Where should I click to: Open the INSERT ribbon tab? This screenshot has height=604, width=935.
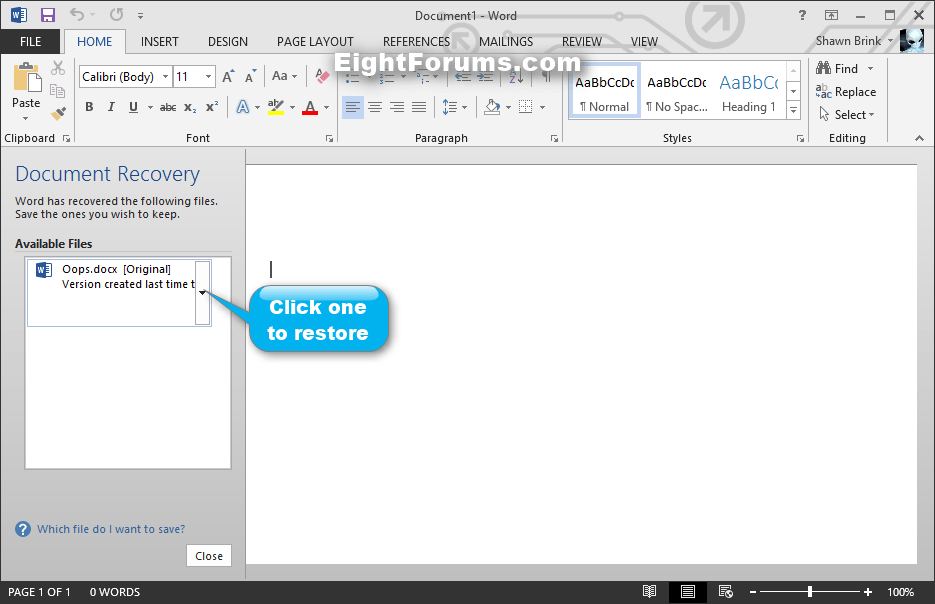tap(160, 42)
